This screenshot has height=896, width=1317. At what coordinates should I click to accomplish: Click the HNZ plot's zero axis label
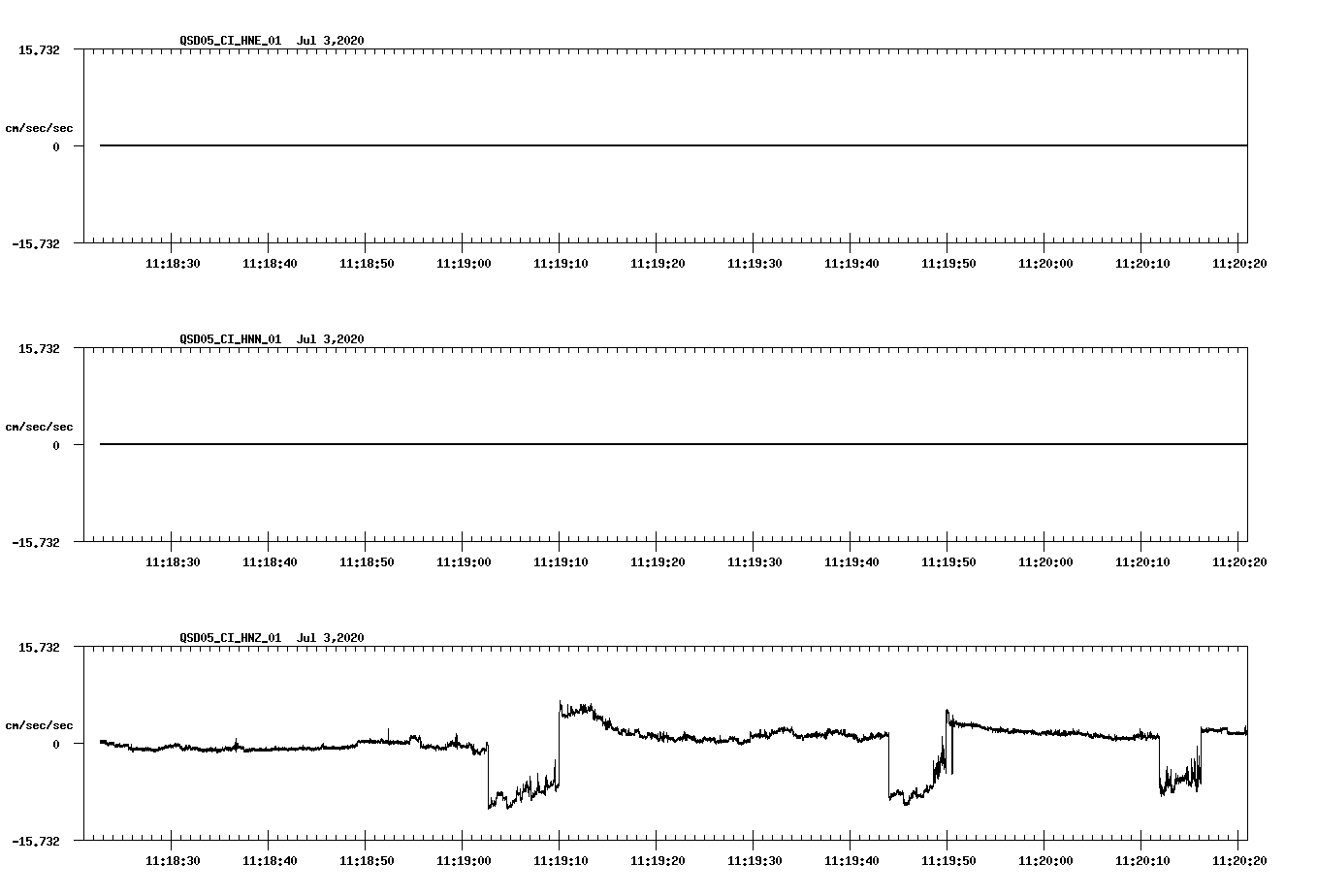56,744
